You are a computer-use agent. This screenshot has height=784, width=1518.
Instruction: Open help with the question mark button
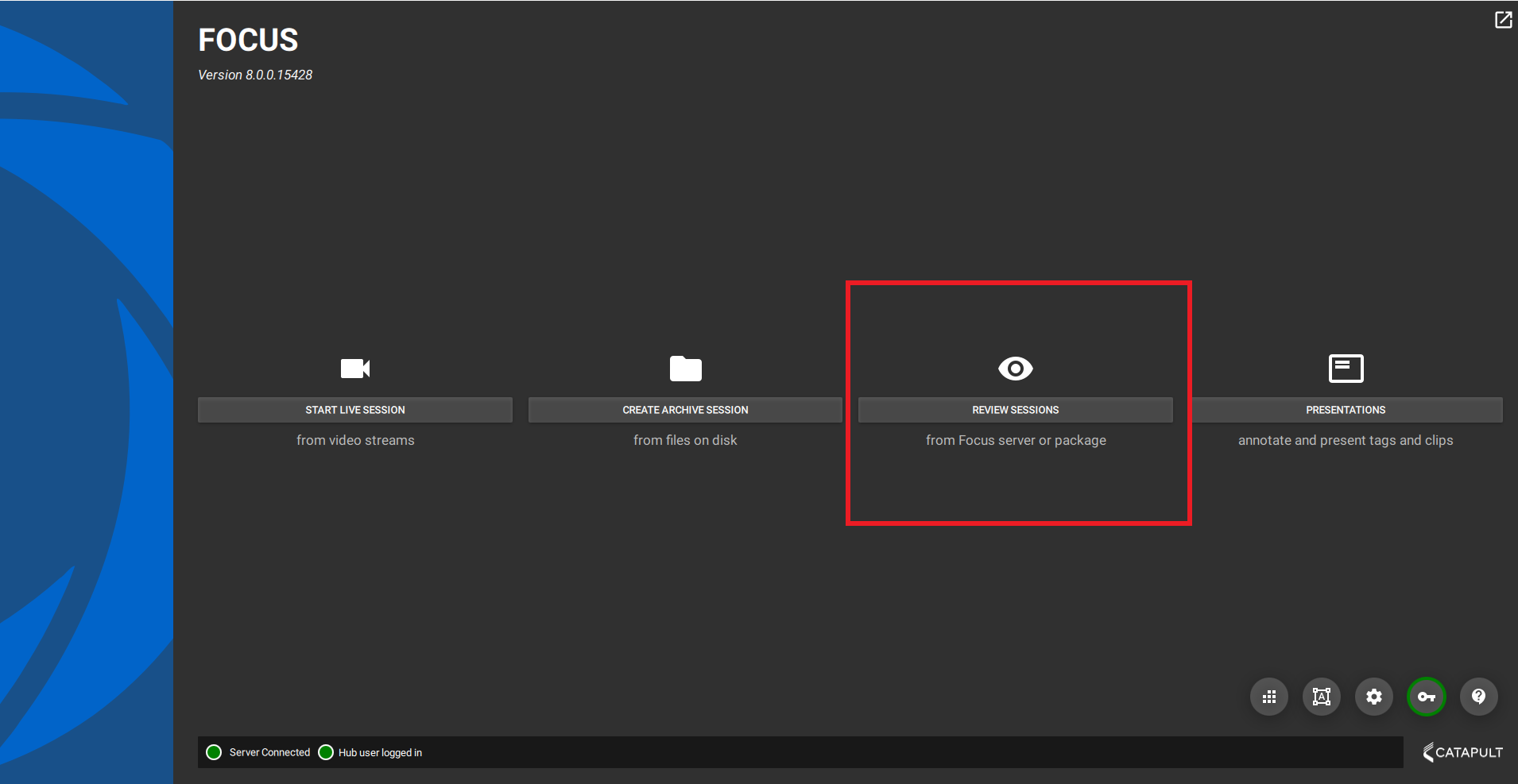pyautogui.click(x=1479, y=697)
